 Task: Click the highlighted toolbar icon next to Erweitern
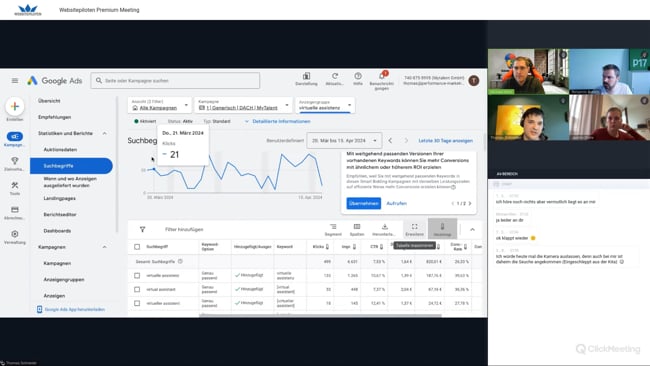point(442,229)
